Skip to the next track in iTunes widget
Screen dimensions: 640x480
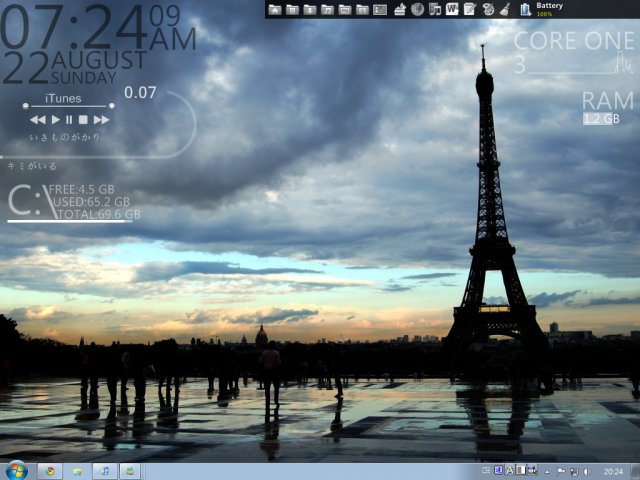[x=101, y=120]
